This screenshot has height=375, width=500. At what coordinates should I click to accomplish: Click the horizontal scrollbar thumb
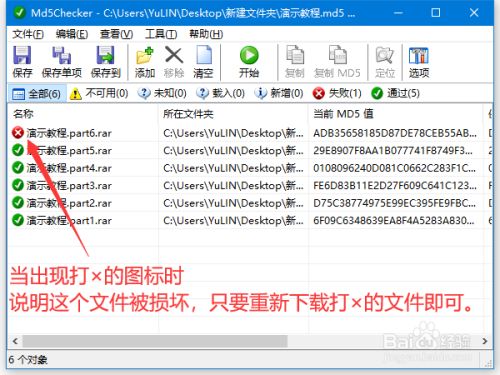click(x=155, y=341)
